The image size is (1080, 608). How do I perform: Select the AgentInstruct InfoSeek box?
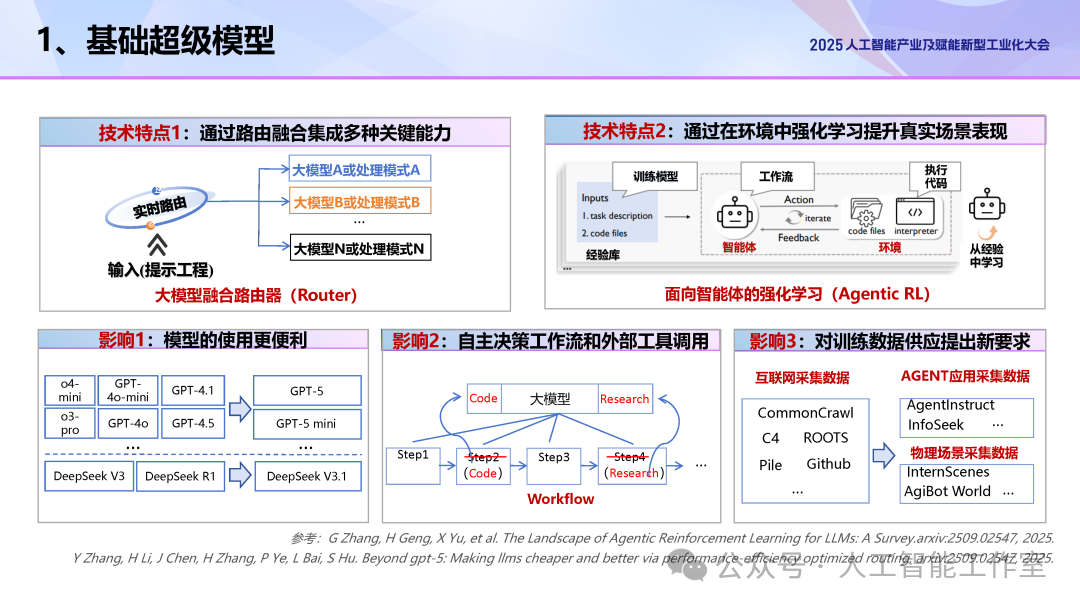(967, 415)
